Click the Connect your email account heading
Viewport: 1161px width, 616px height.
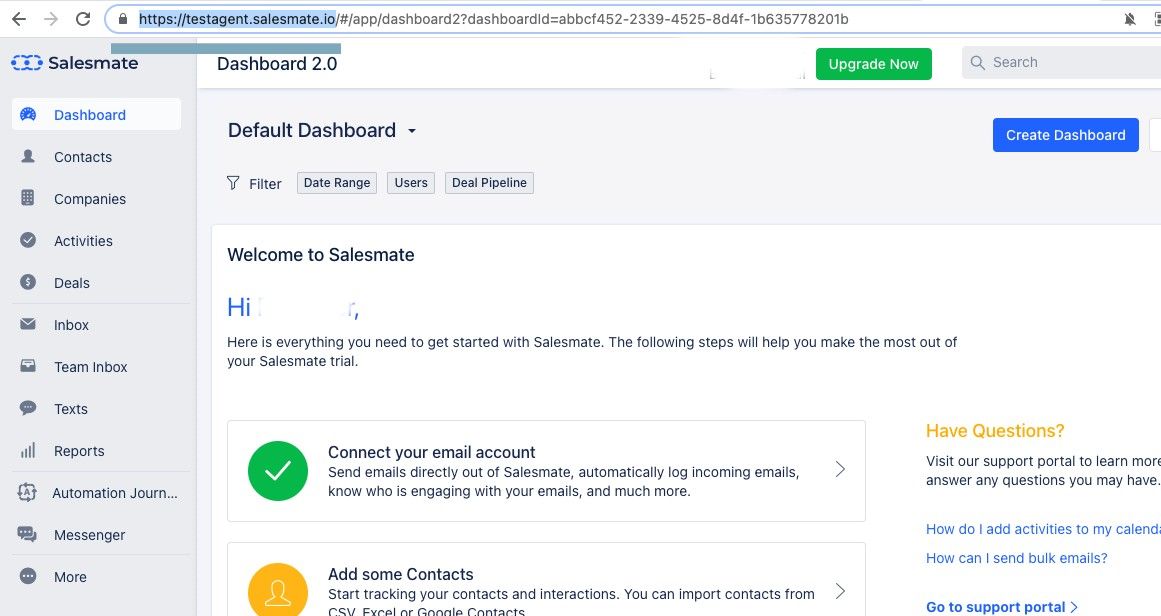pos(432,452)
